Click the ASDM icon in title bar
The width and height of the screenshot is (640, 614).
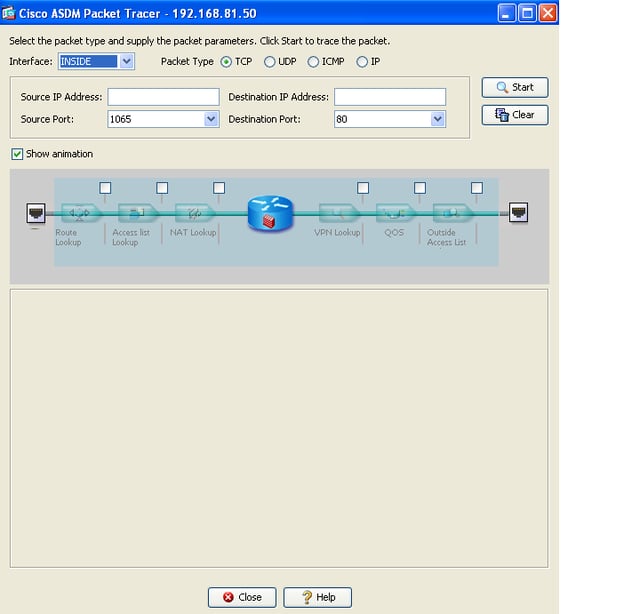pos(8,13)
